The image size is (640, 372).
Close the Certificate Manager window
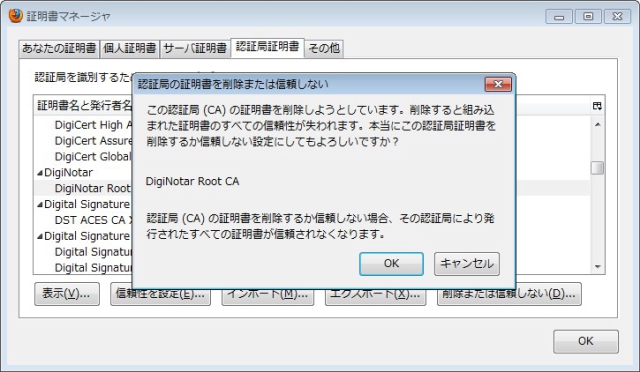click(618, 16)
